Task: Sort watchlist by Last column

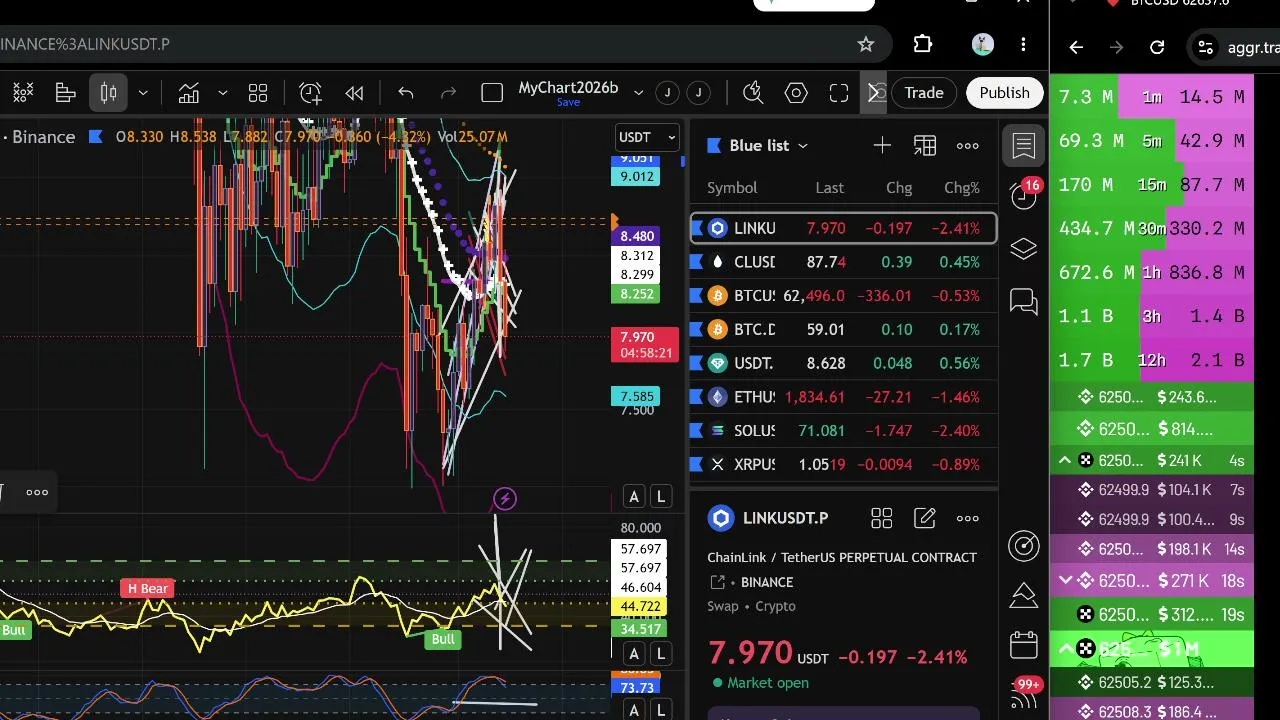Action: pos(829,188)
